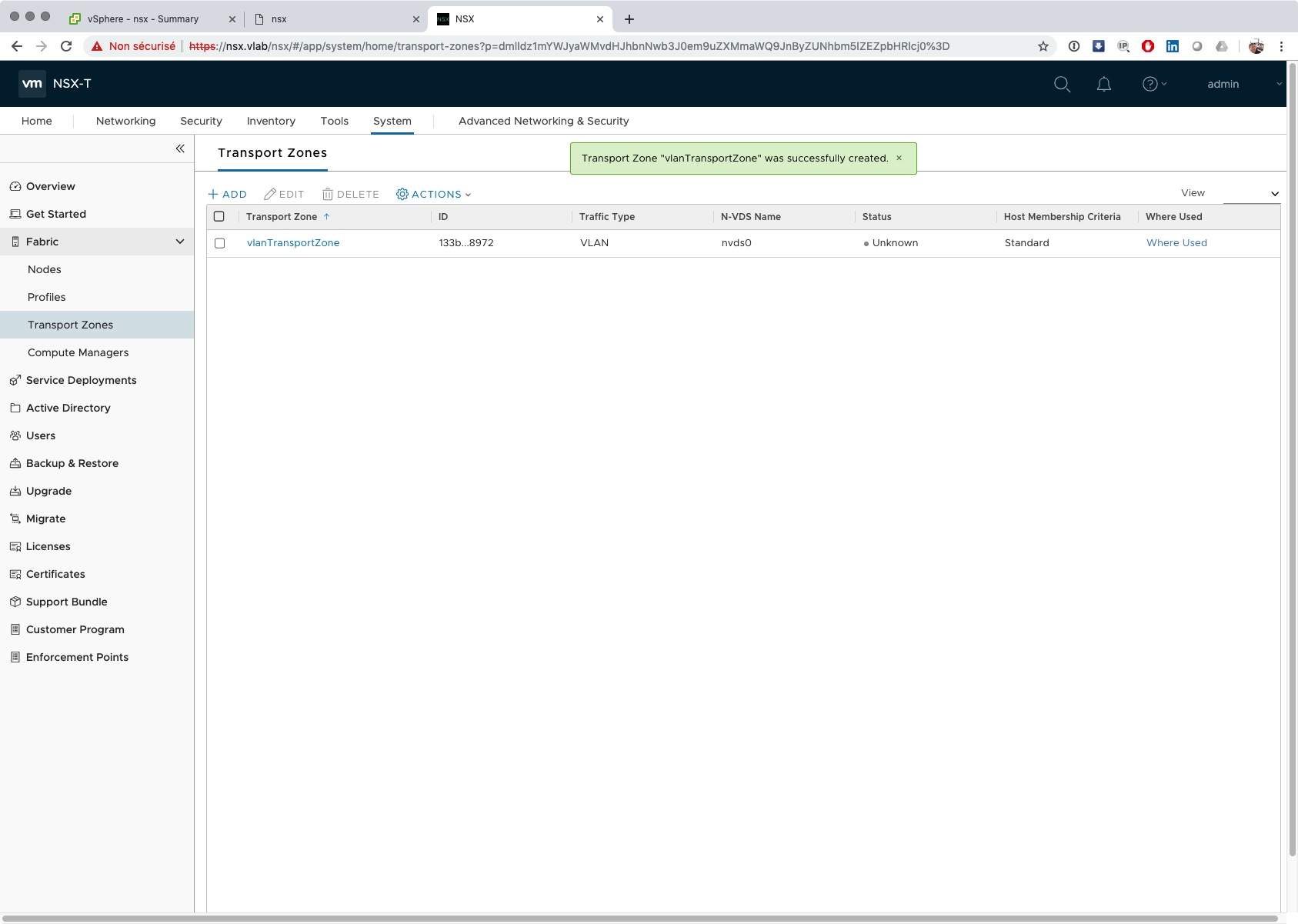
Task: Click the ADD plus icon
Action: point(214,195)
